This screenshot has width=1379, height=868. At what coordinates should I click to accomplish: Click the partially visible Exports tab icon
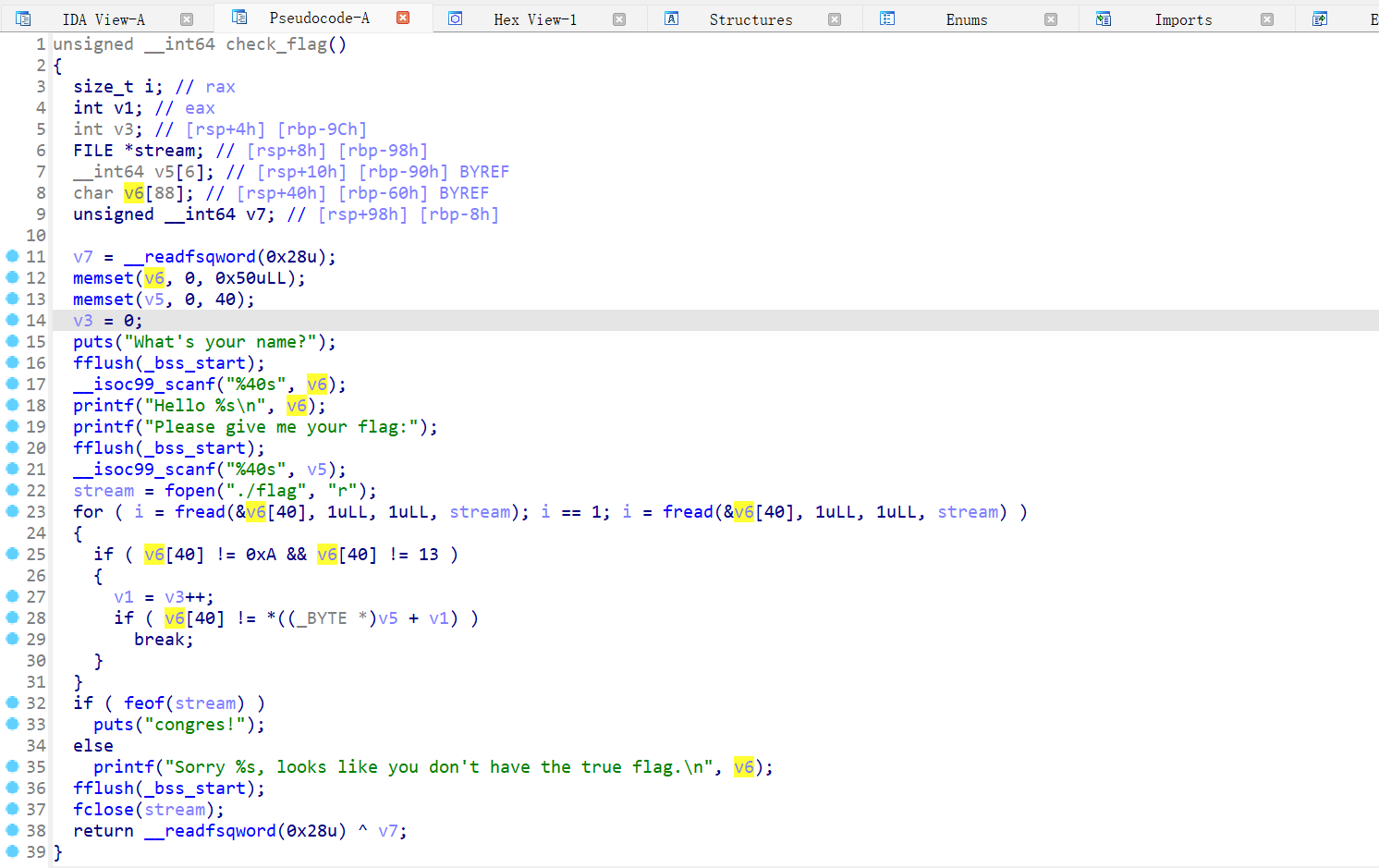pos(1320,18)
